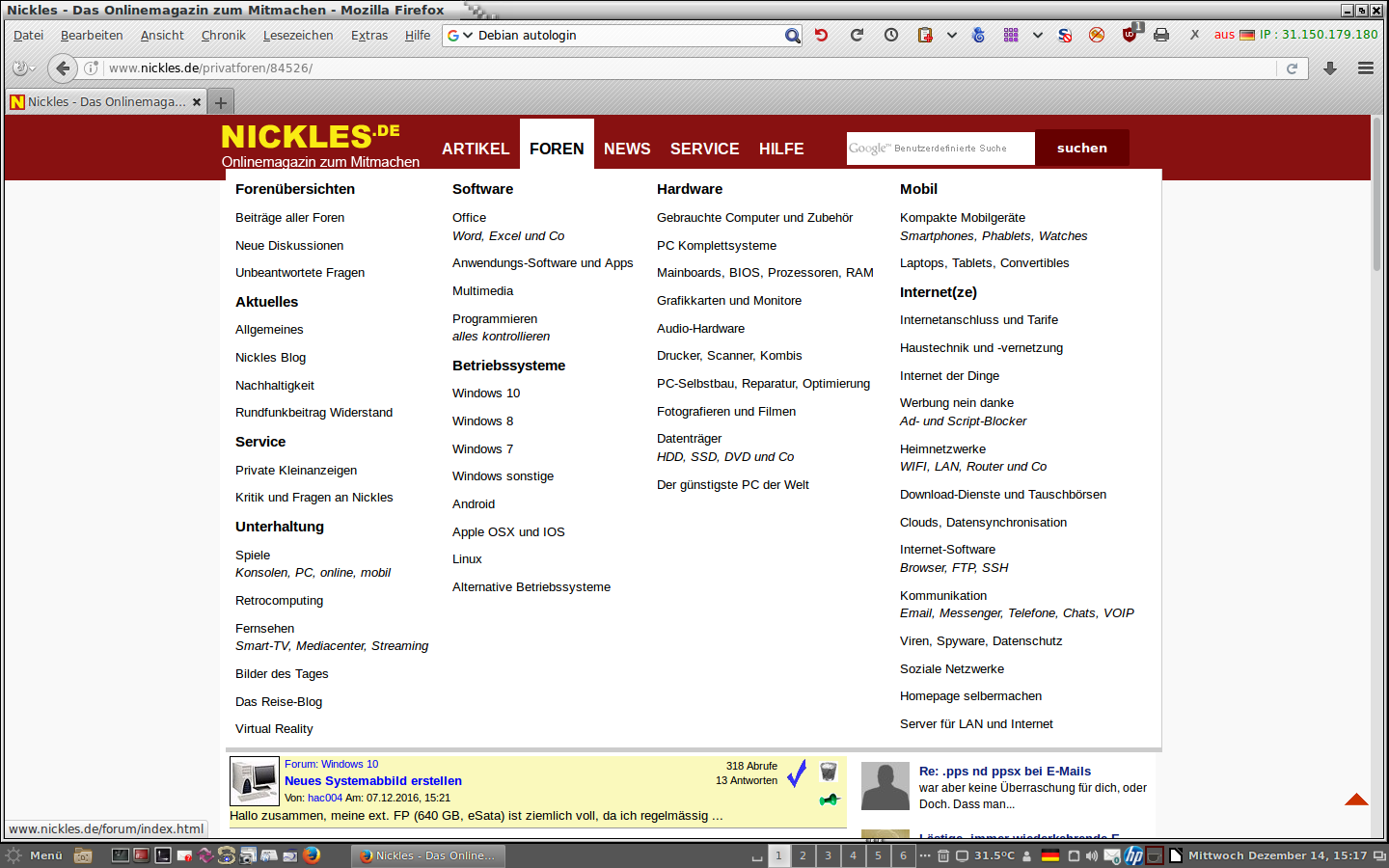Click the volume speaker tray icon
The width and height of the screenshot is (1389, 868).
(x=1091, y=855)
